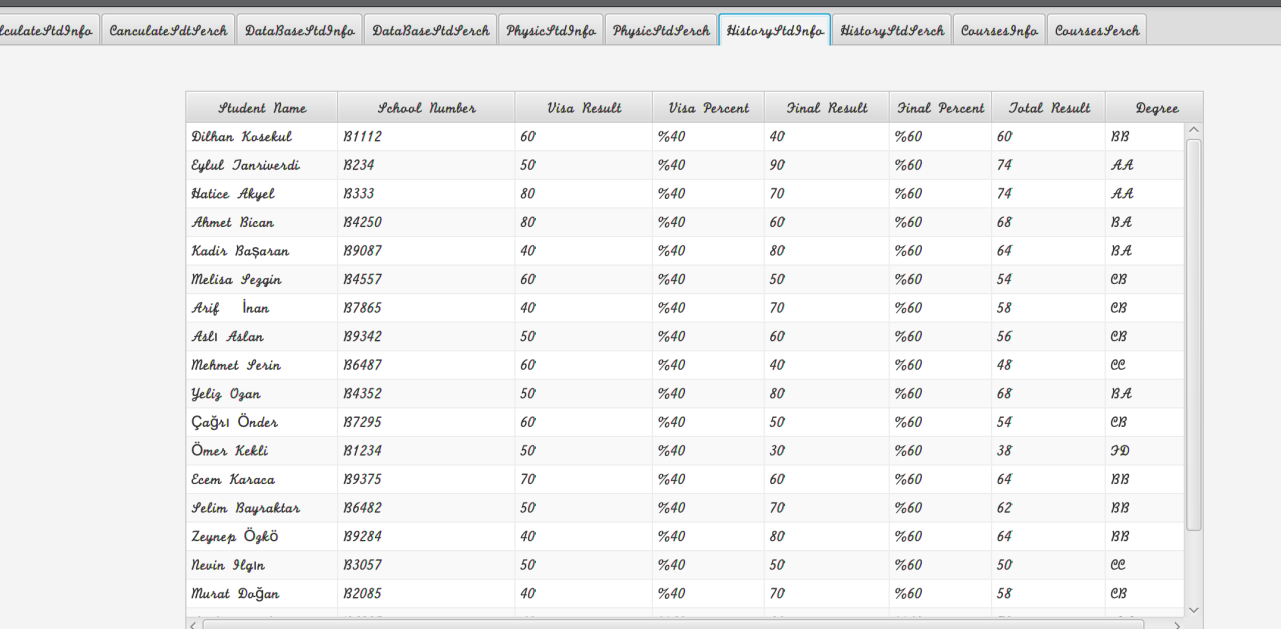Select student name Yeliz Ozan
The width and height of the screenshot is (1281, 629).
point(226,394)
